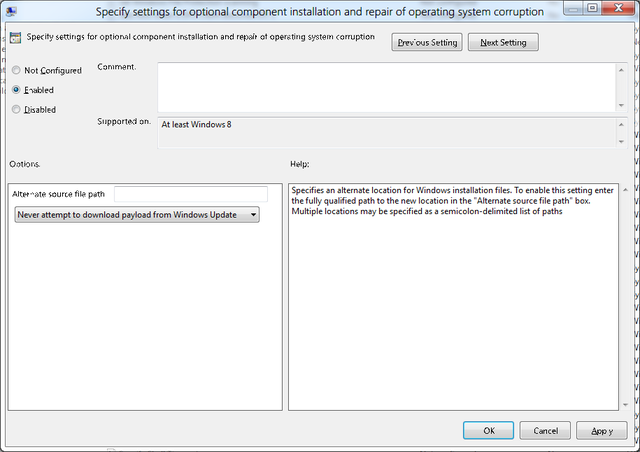Go to the Previous Setting
The image size is (640, 452).
(x=427, y=43)
